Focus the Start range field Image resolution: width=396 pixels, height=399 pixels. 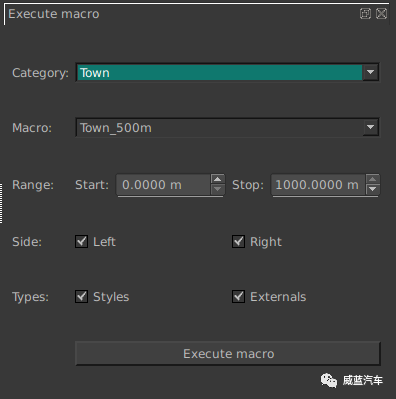[x=163, y=185]
